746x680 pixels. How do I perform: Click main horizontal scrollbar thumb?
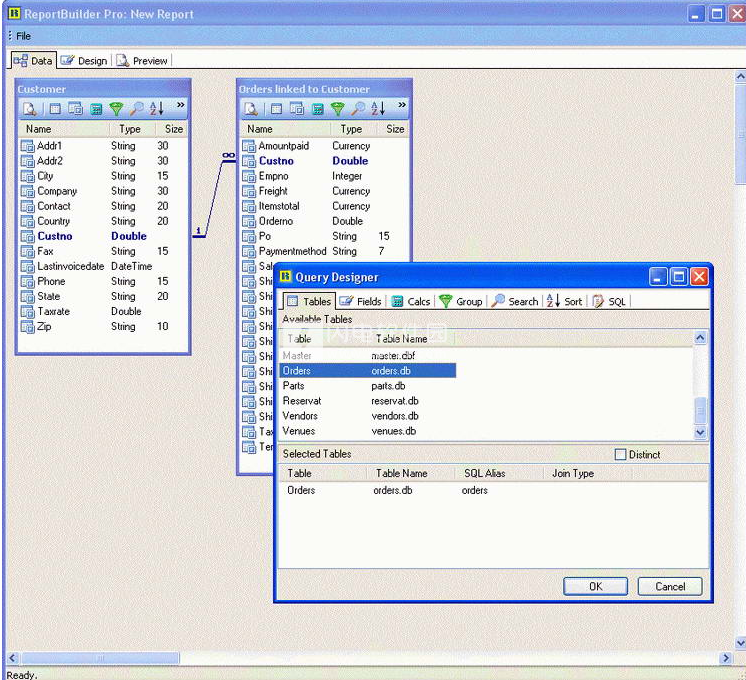pyautogui.click(x=100, y=658)
